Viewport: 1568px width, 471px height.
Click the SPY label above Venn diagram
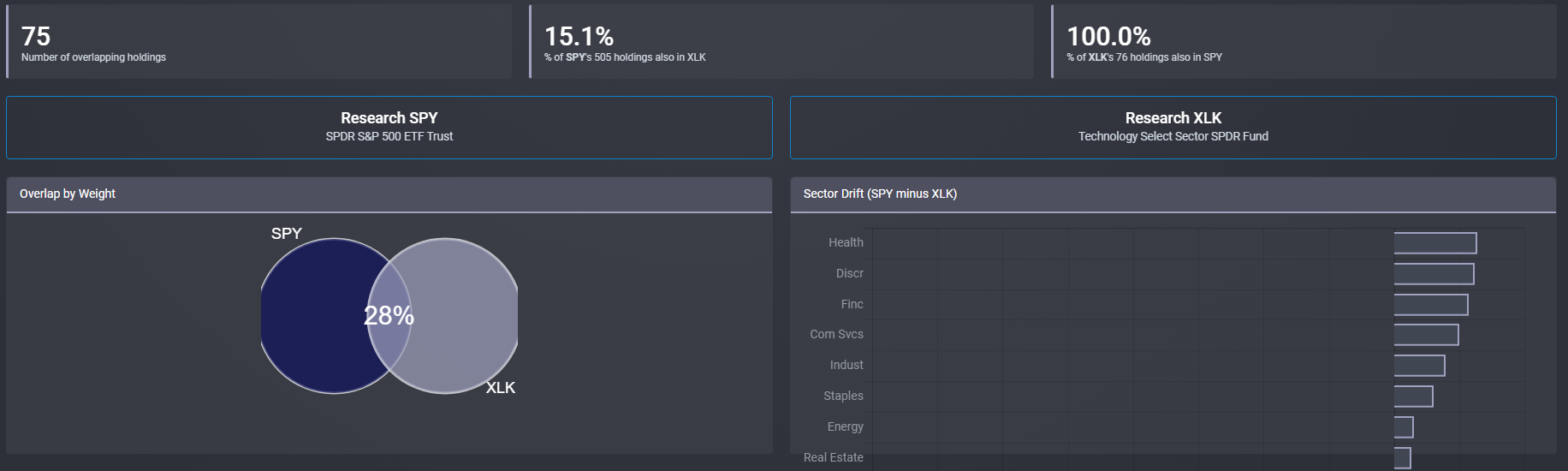coord(287,234)
